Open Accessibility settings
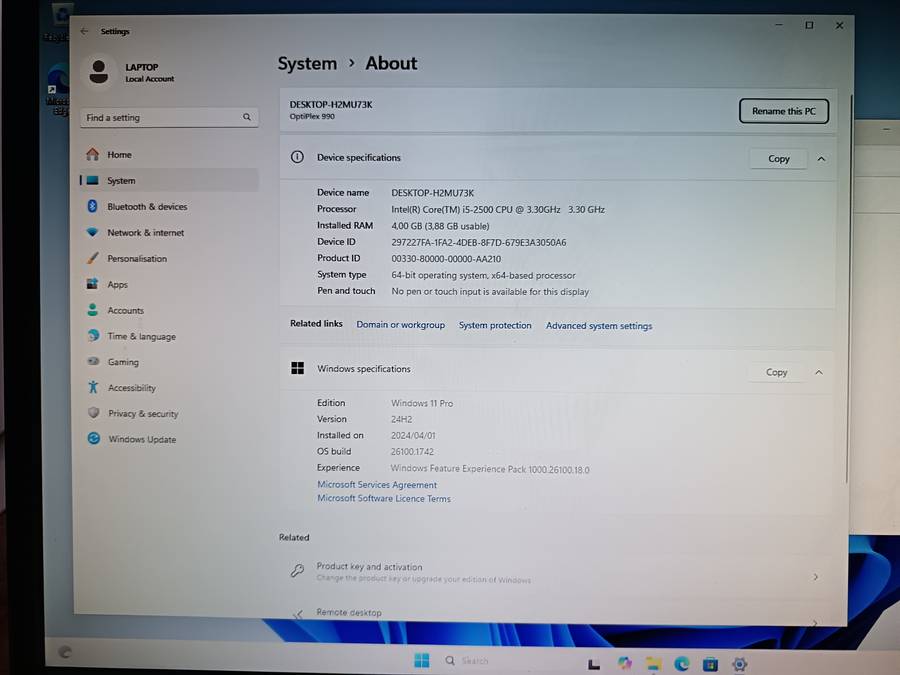The image size is (900, 675). coord(131,388)
